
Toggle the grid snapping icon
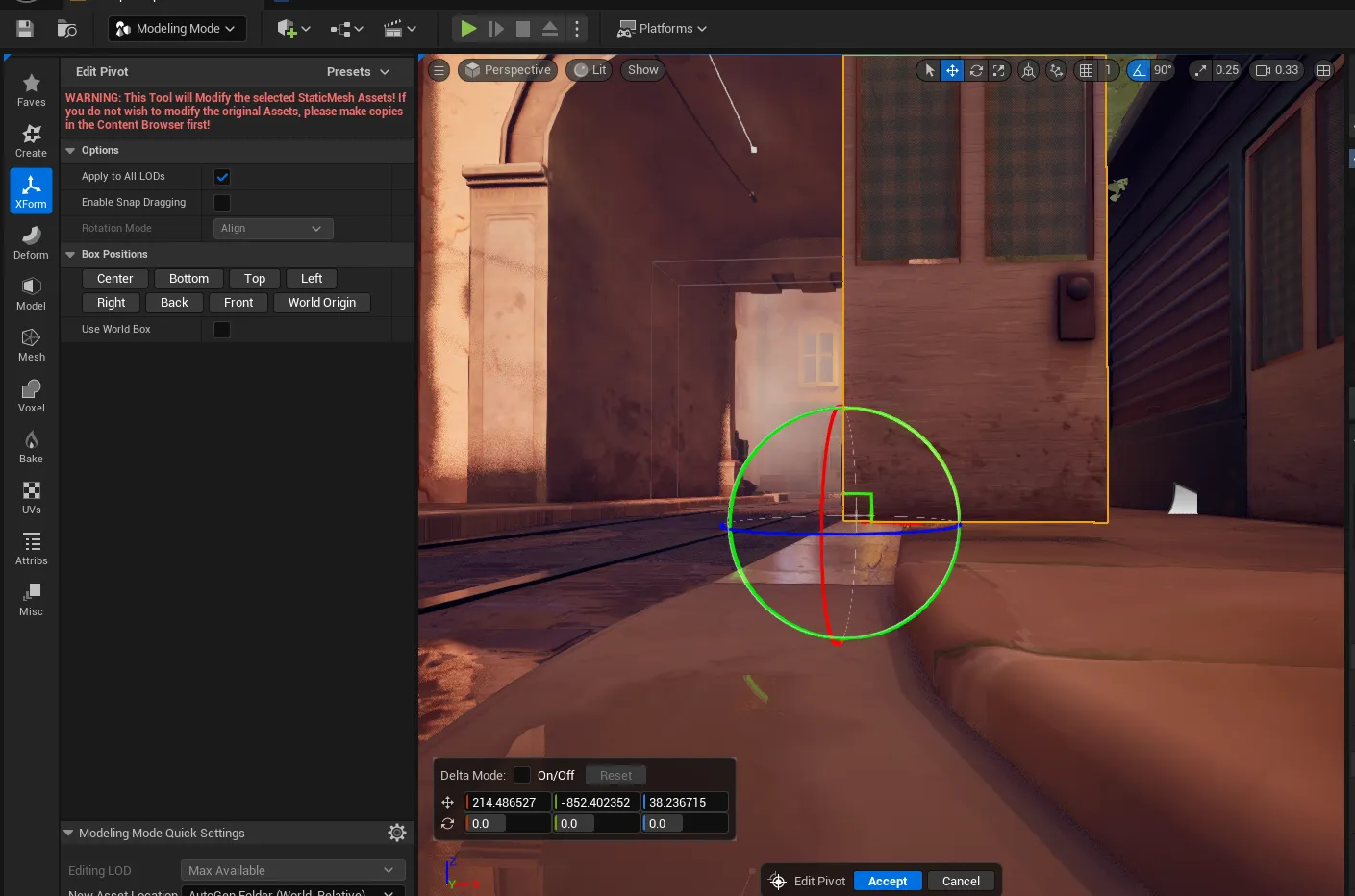coord(1086,70)
